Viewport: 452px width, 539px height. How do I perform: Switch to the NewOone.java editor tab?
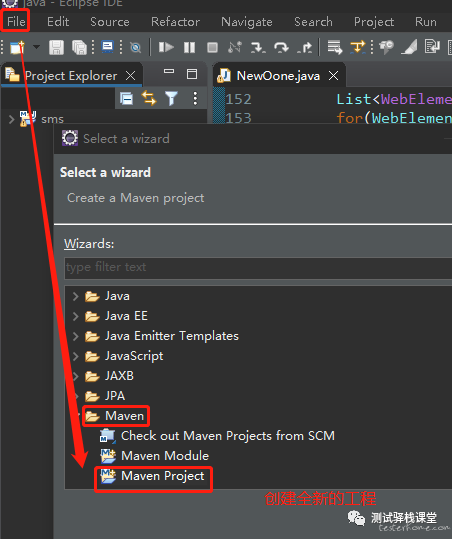click(x=278, y=76)
